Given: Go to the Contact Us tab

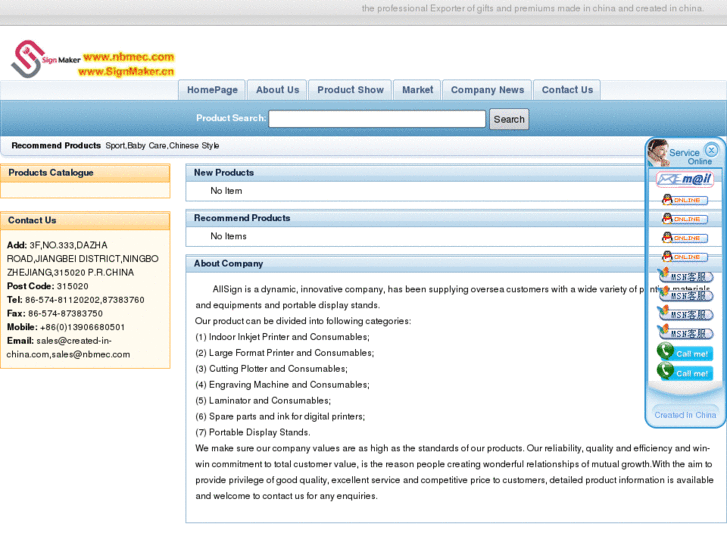Looking at the screenshot, I should pyautogui.click(x=567, y=90).
